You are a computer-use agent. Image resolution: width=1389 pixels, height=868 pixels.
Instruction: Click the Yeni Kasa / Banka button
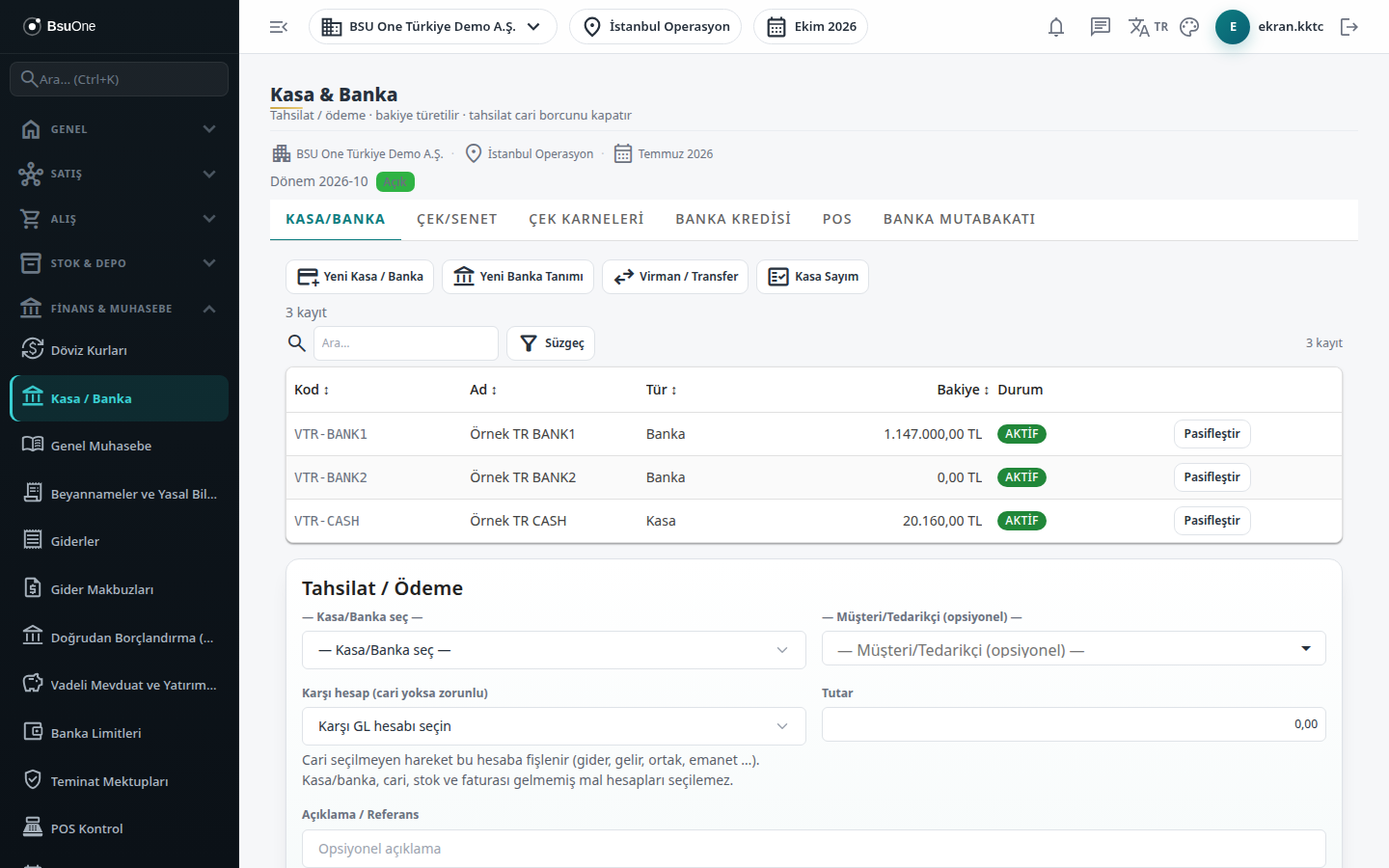point(360,277)
